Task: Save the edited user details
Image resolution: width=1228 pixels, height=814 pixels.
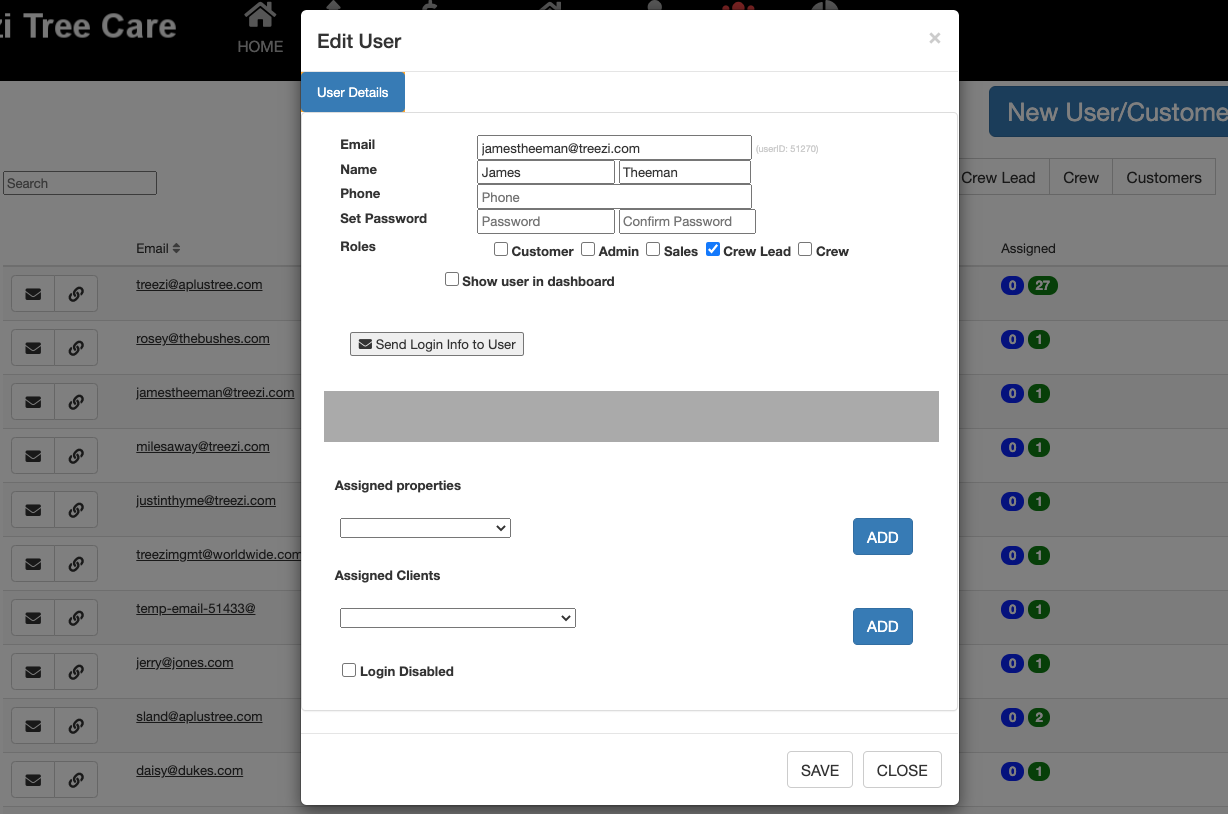Action: tap(819, 770)
